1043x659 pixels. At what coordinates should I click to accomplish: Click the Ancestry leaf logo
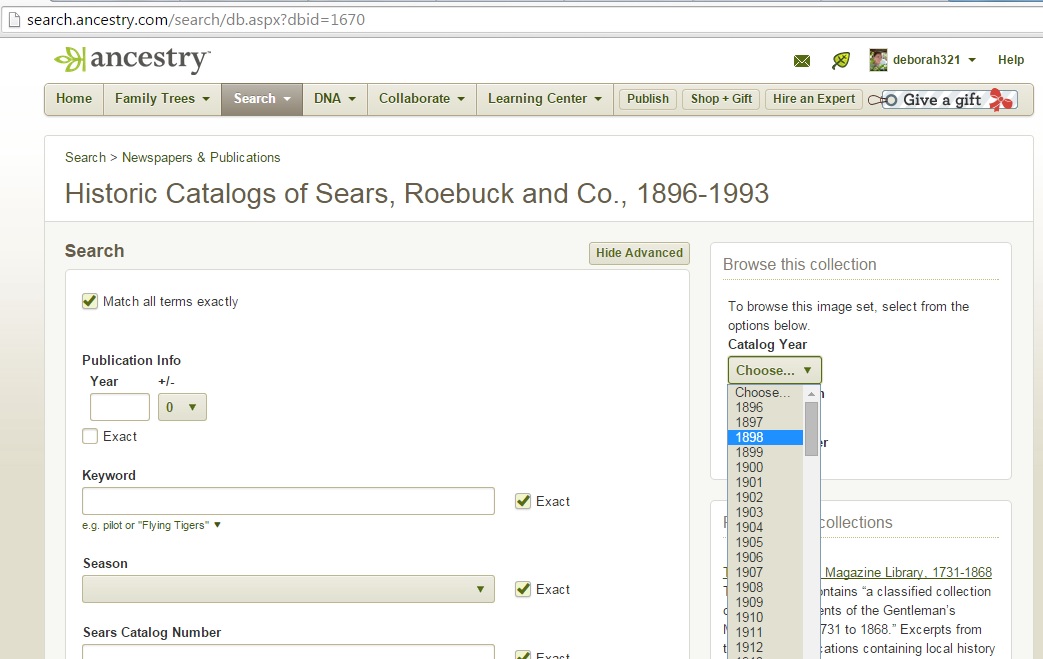click(x=70, y=60)
